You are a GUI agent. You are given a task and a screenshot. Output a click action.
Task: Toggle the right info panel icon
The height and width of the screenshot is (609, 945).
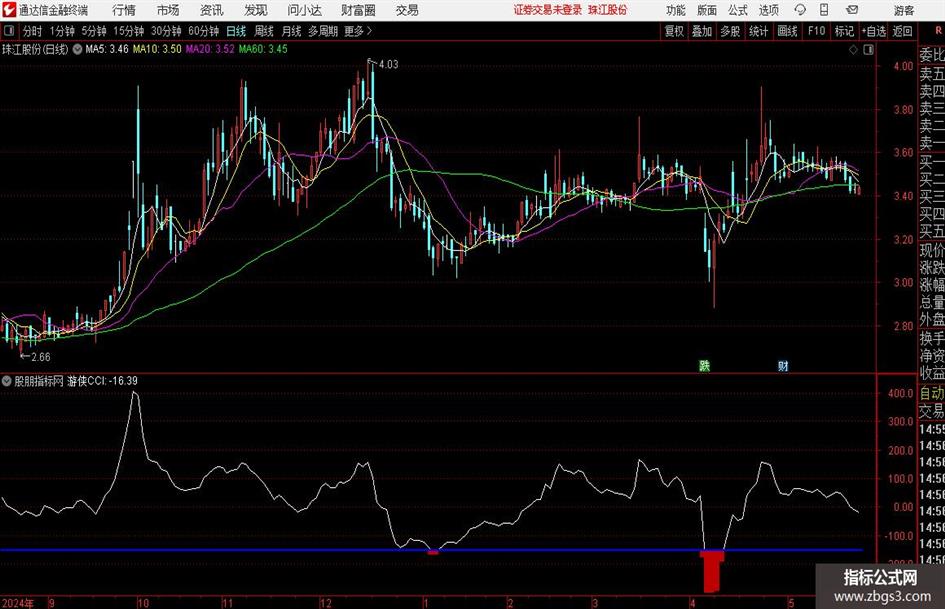coord(868,50)
